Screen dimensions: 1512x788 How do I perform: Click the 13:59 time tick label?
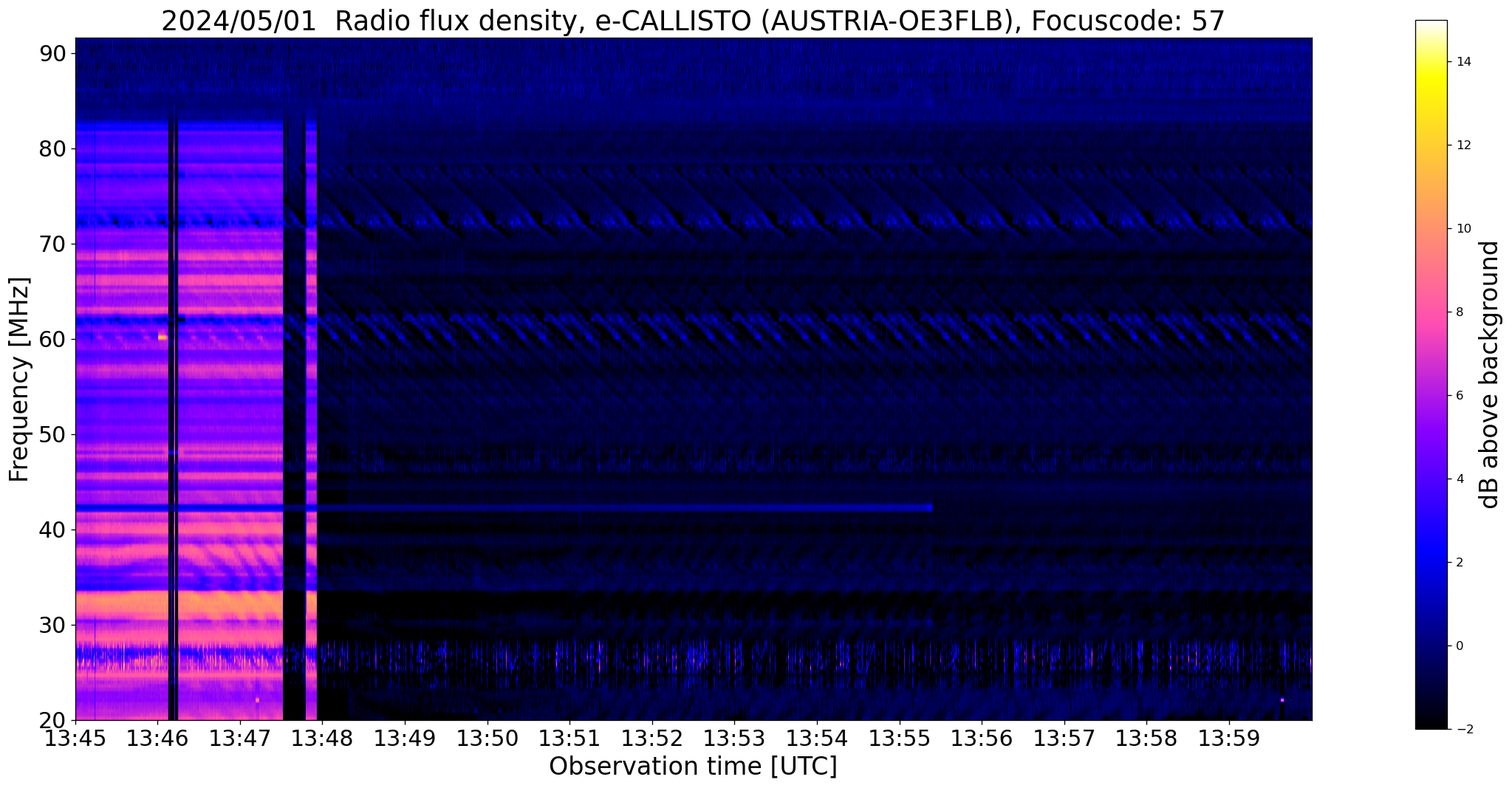click(x=1229, y=739)
